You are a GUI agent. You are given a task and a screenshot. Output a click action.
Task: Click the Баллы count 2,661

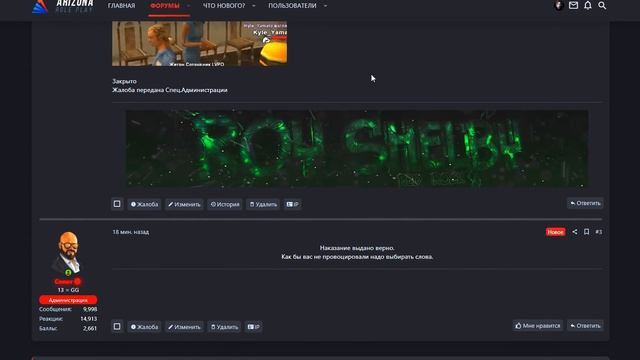click(90, 328)
